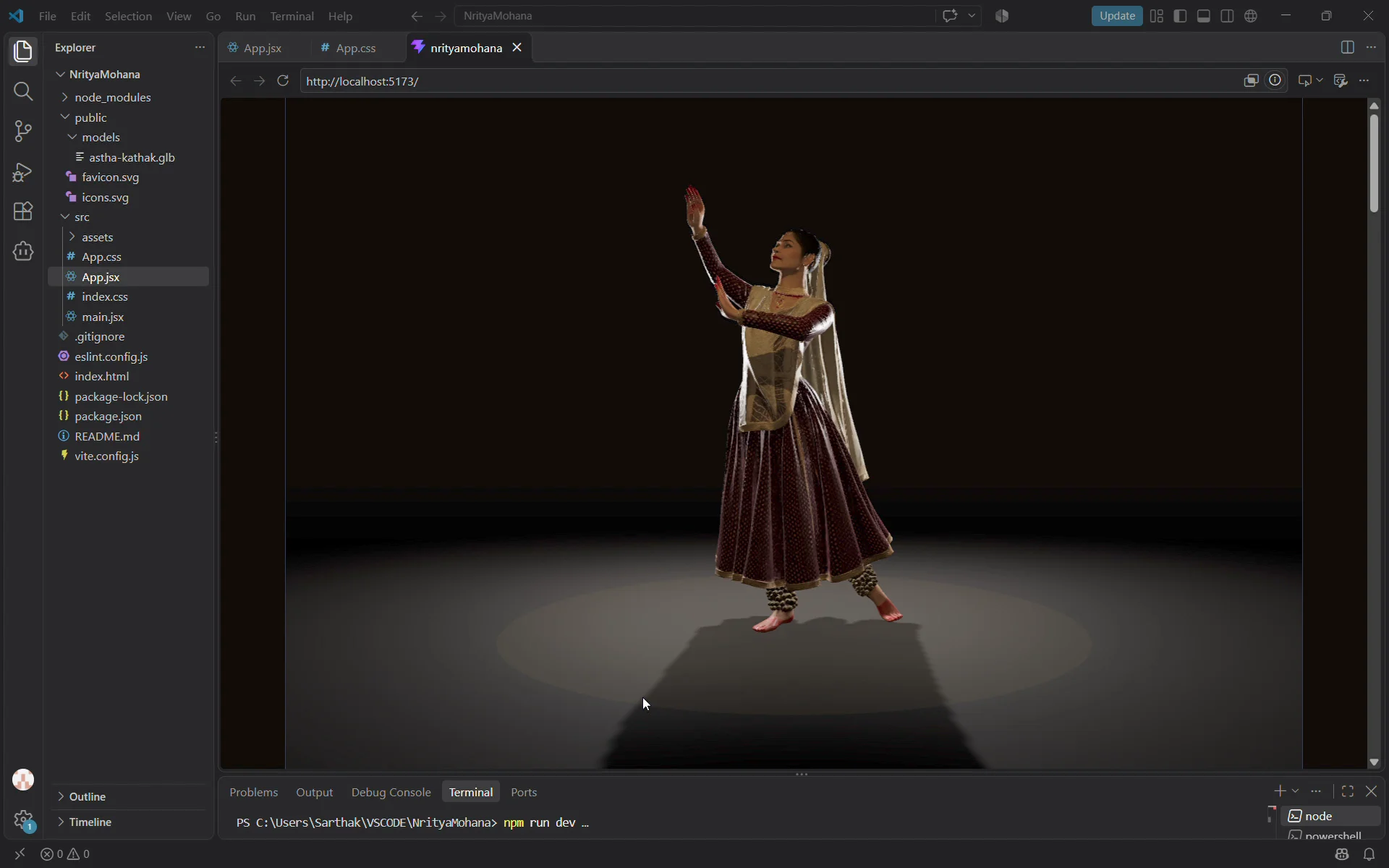Open Run and Debug view icon
The height and width of the screenshot is (868, 1389).
coord(23,171)
